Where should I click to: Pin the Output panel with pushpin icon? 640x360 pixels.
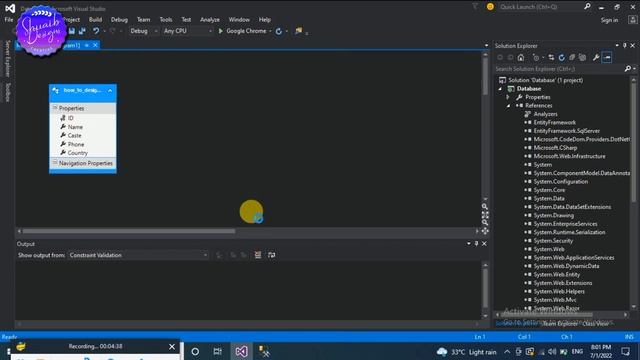(476, 244)
